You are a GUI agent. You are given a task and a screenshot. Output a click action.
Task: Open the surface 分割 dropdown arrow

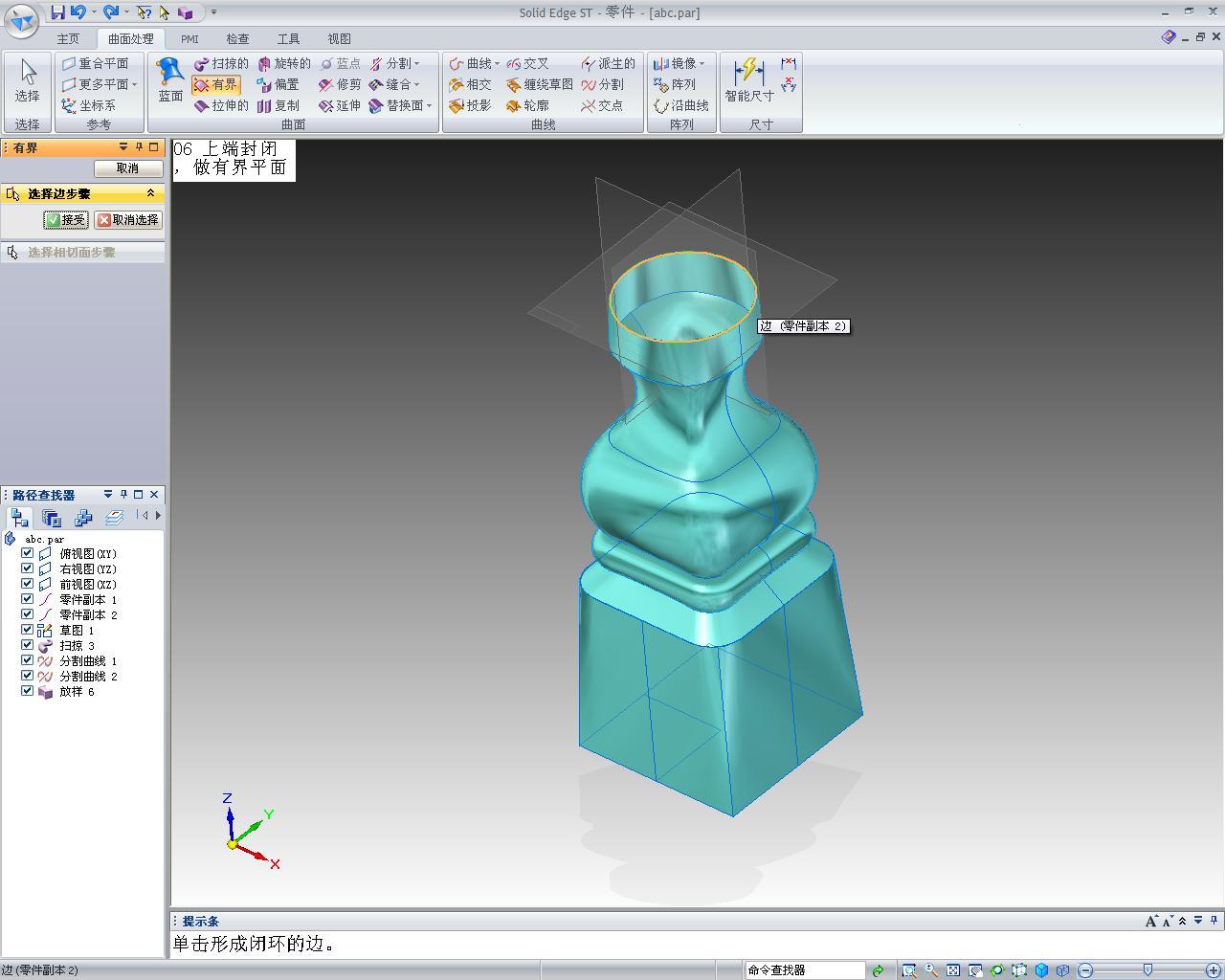coord(416,63)
